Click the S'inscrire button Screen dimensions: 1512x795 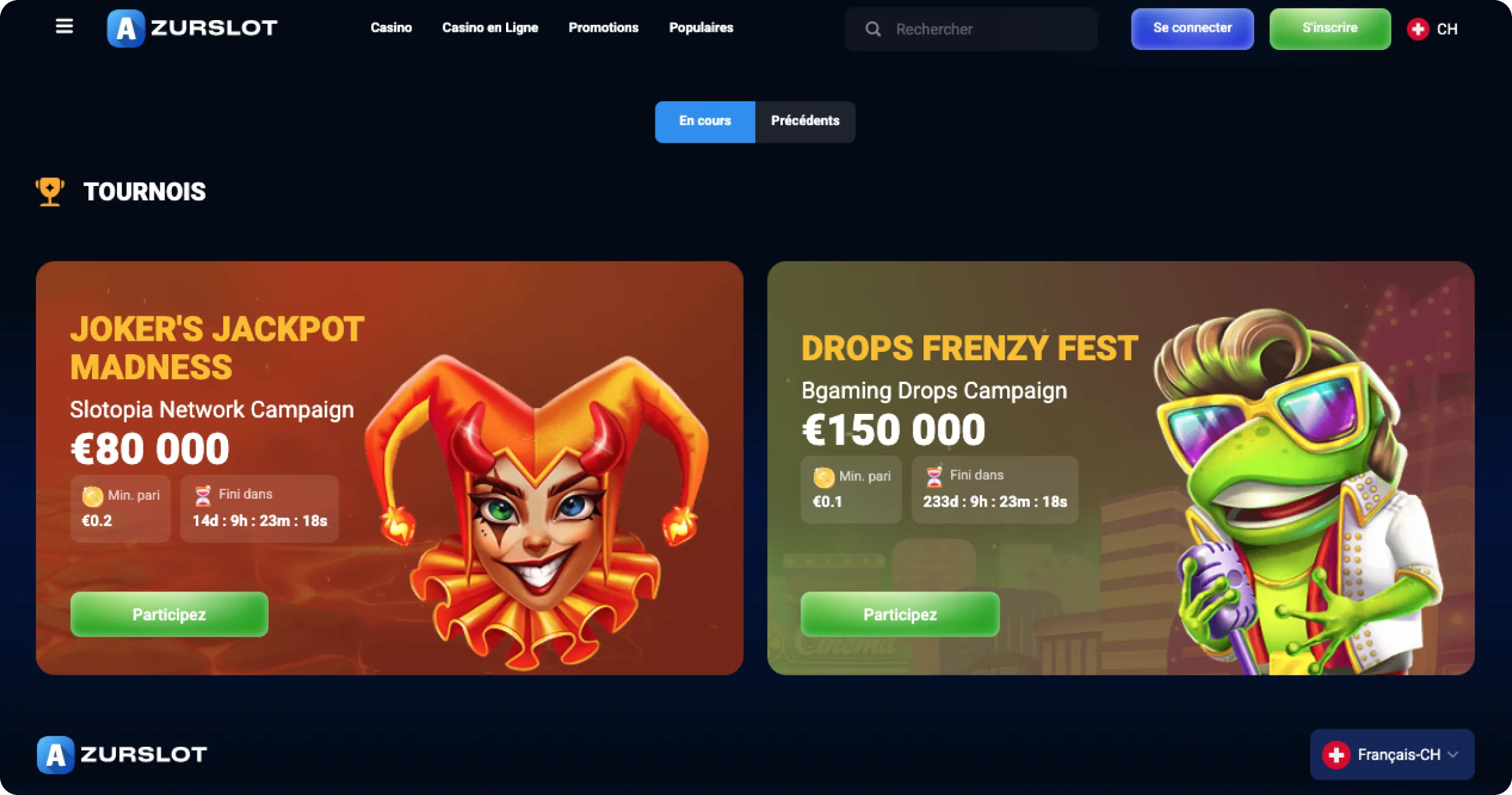(1330, 29)
